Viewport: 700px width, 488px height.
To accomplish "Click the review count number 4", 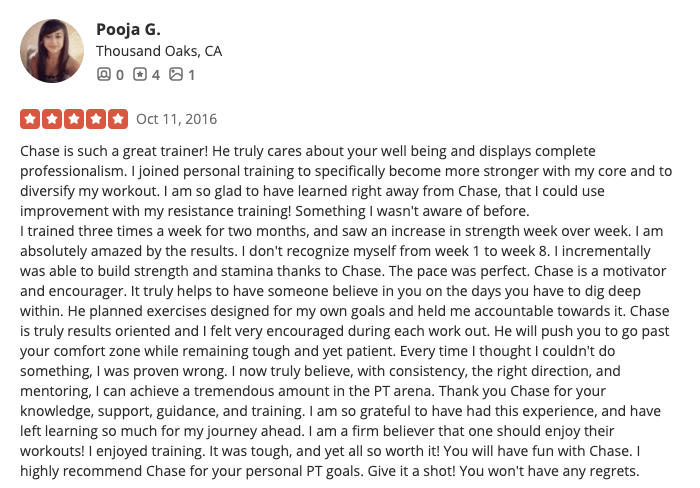I will (x=156, y=75).
